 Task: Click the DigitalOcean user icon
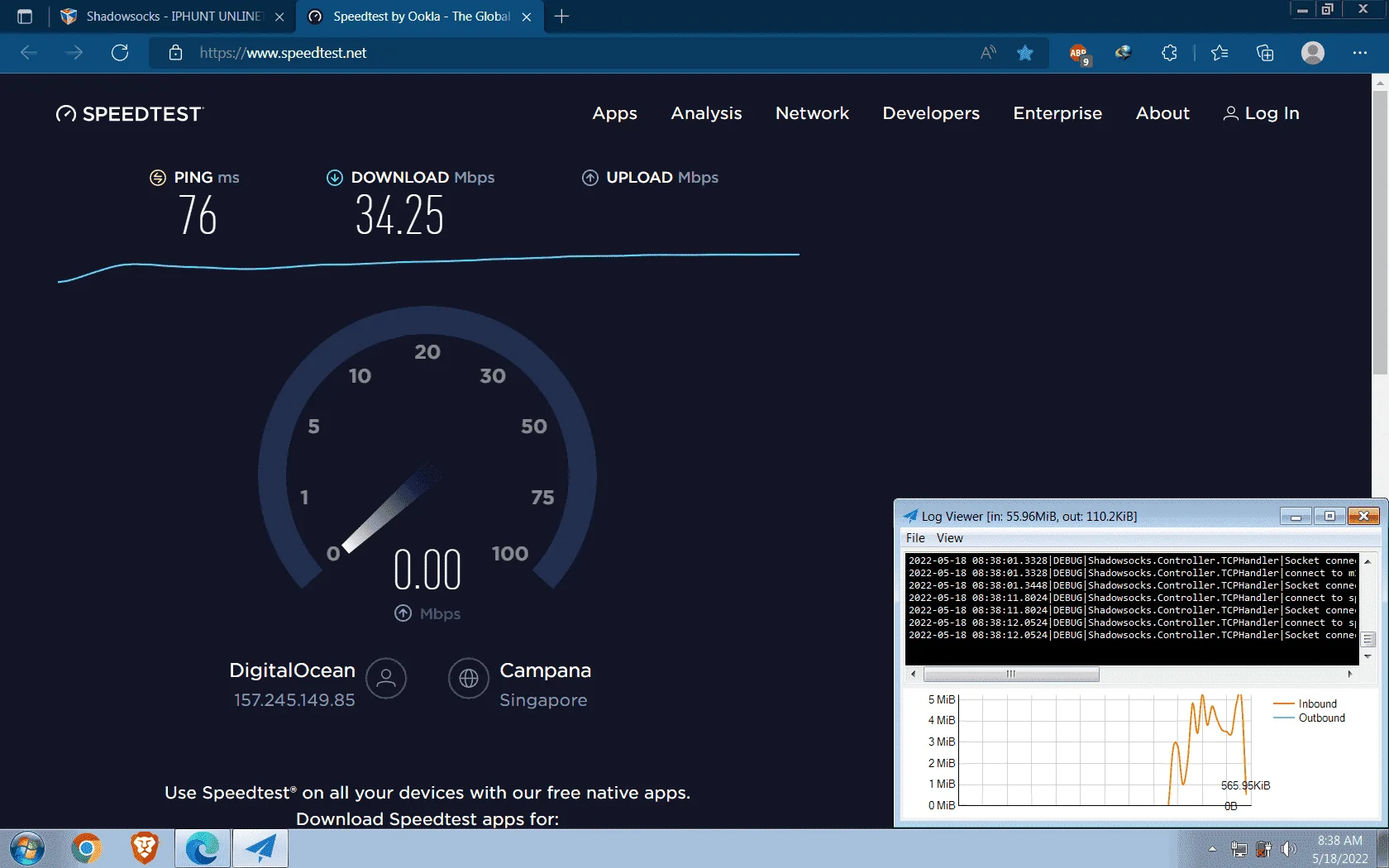click(x=386, y=679)
